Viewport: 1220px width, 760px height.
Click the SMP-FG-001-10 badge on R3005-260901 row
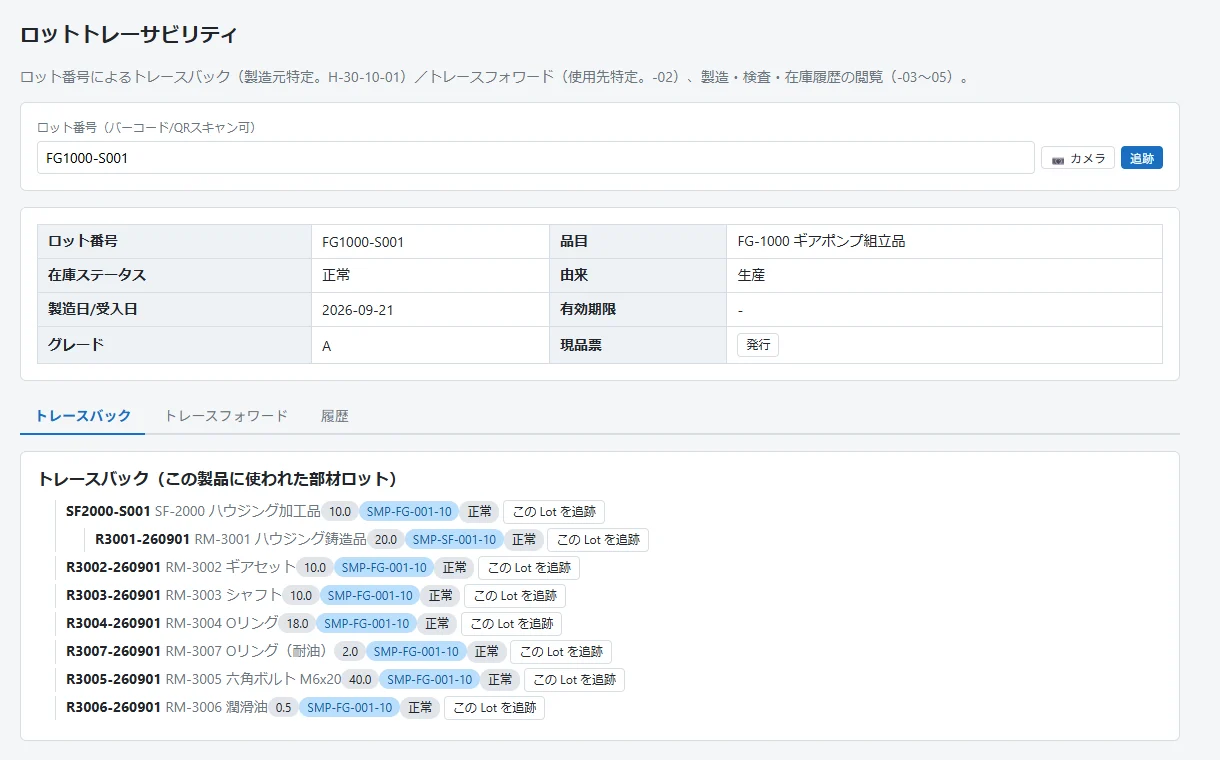click(430, 680)
